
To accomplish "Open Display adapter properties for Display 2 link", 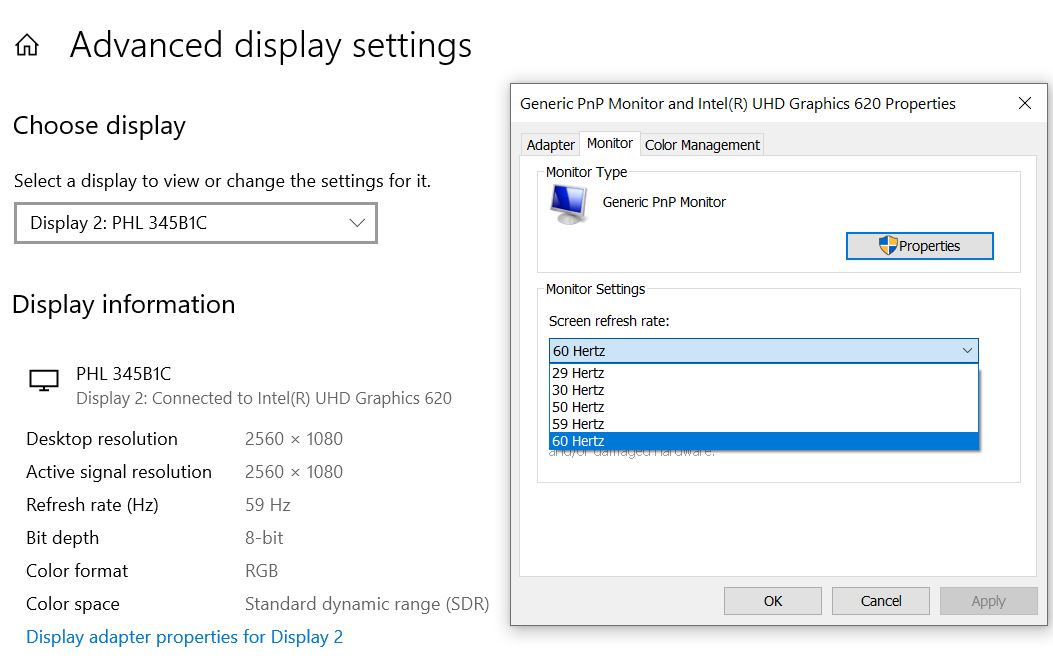I will pos(184,637).
